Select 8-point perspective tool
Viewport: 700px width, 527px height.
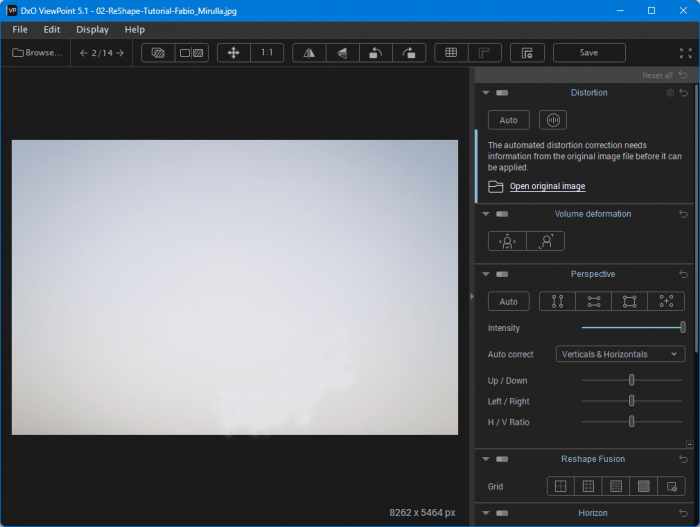pyautogui.click(x=666, y=301)
